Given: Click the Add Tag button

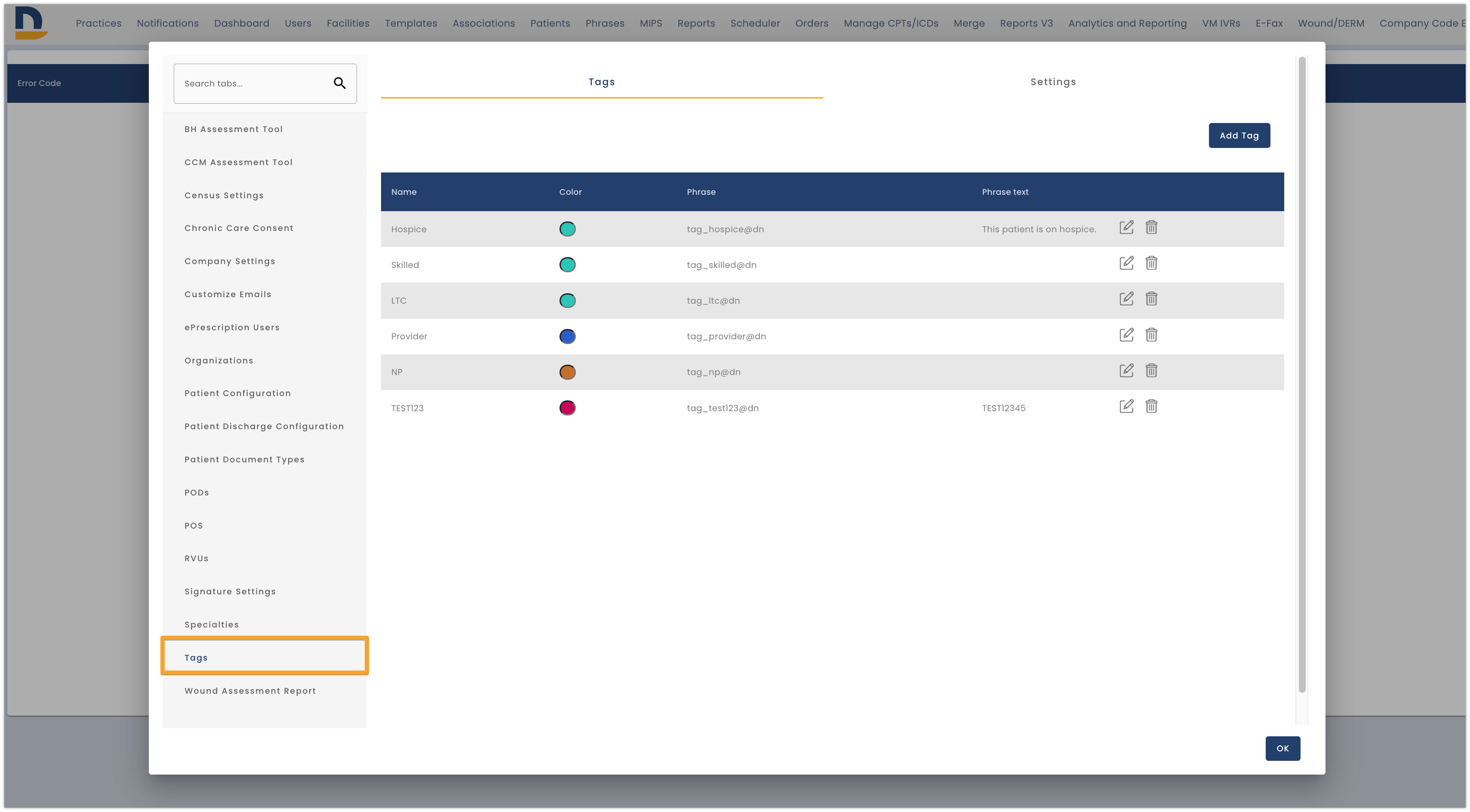Looking at the screenshot, I should [x=1239, y=135].
